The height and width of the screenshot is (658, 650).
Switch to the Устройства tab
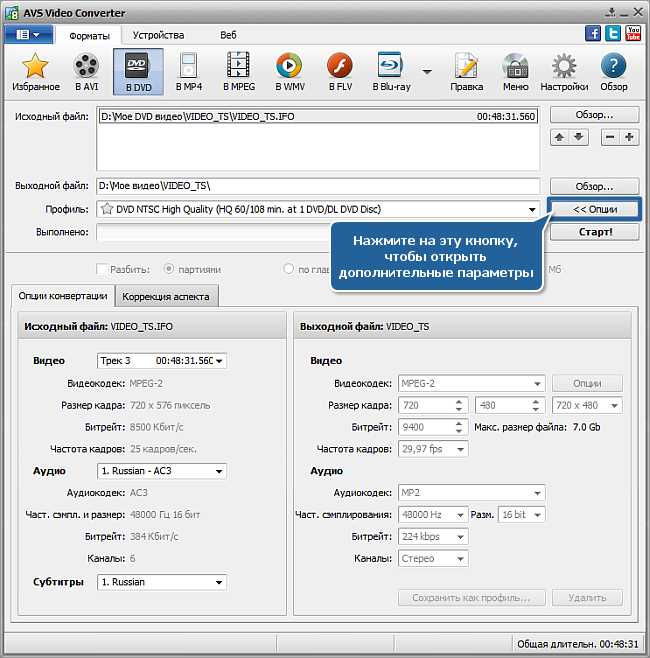pyautogui.click(x=158, y=35)
